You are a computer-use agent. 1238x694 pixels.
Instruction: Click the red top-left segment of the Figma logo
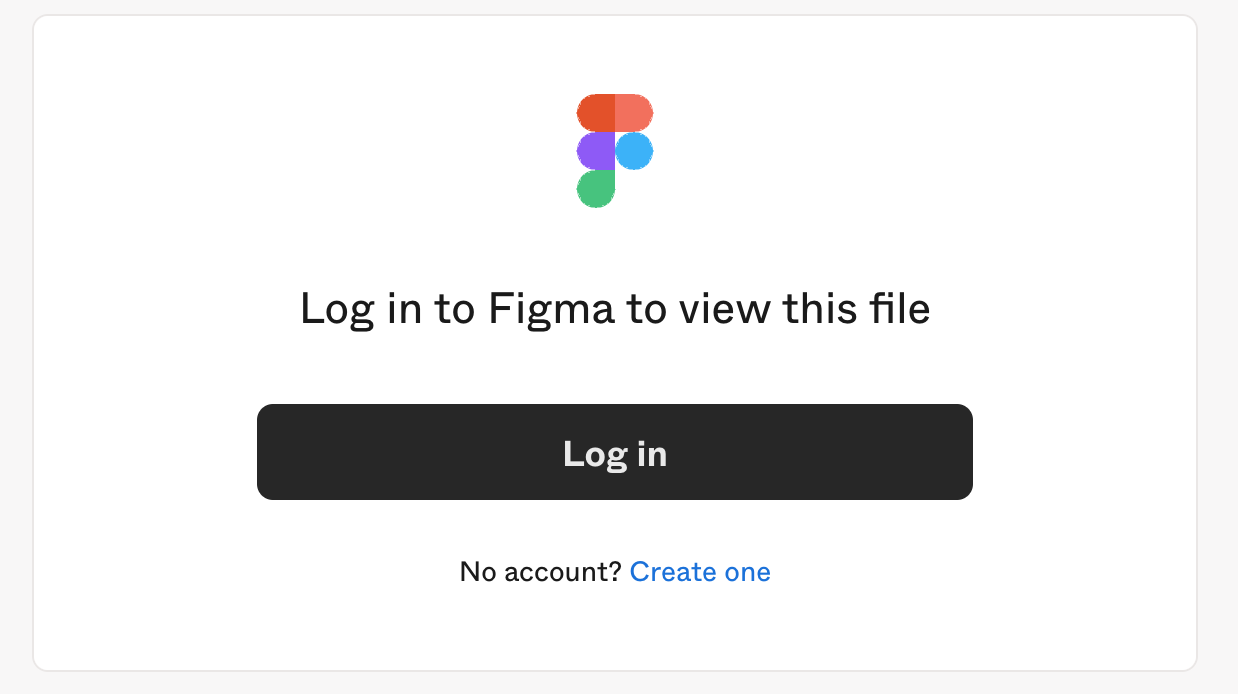(x=596, y=112)
